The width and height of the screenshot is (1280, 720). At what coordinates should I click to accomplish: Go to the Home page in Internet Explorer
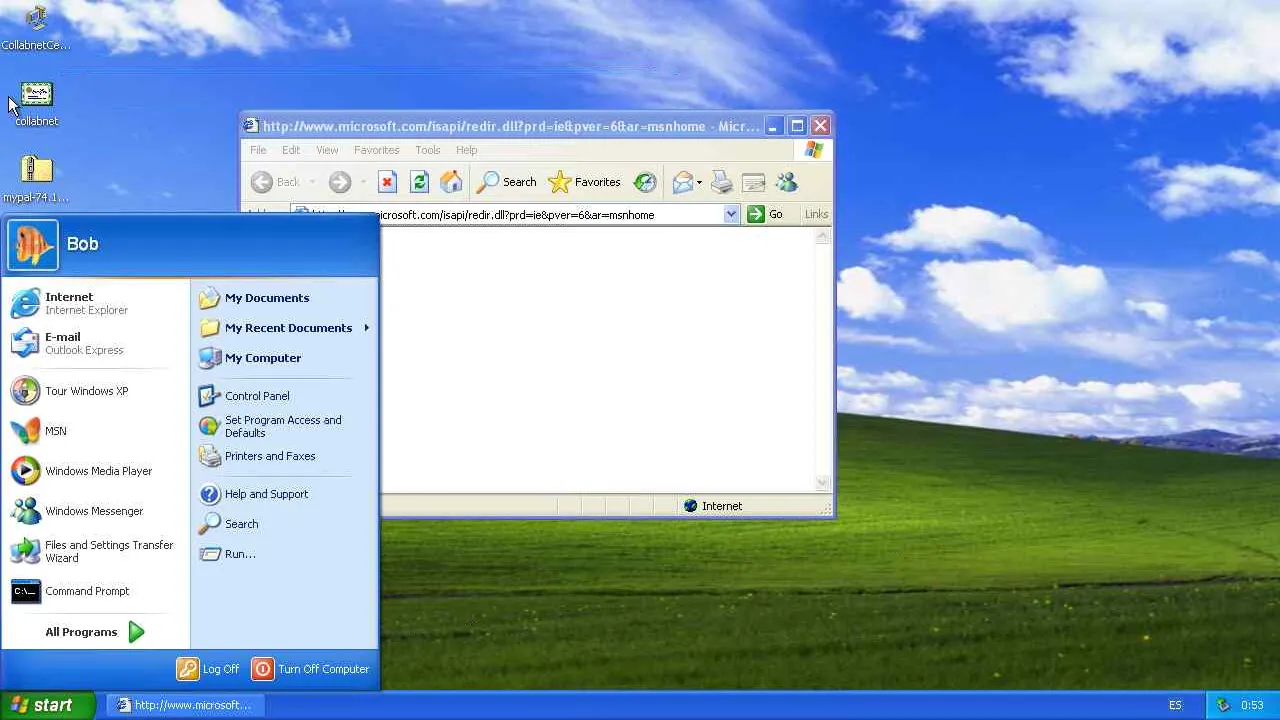[451, 182]
